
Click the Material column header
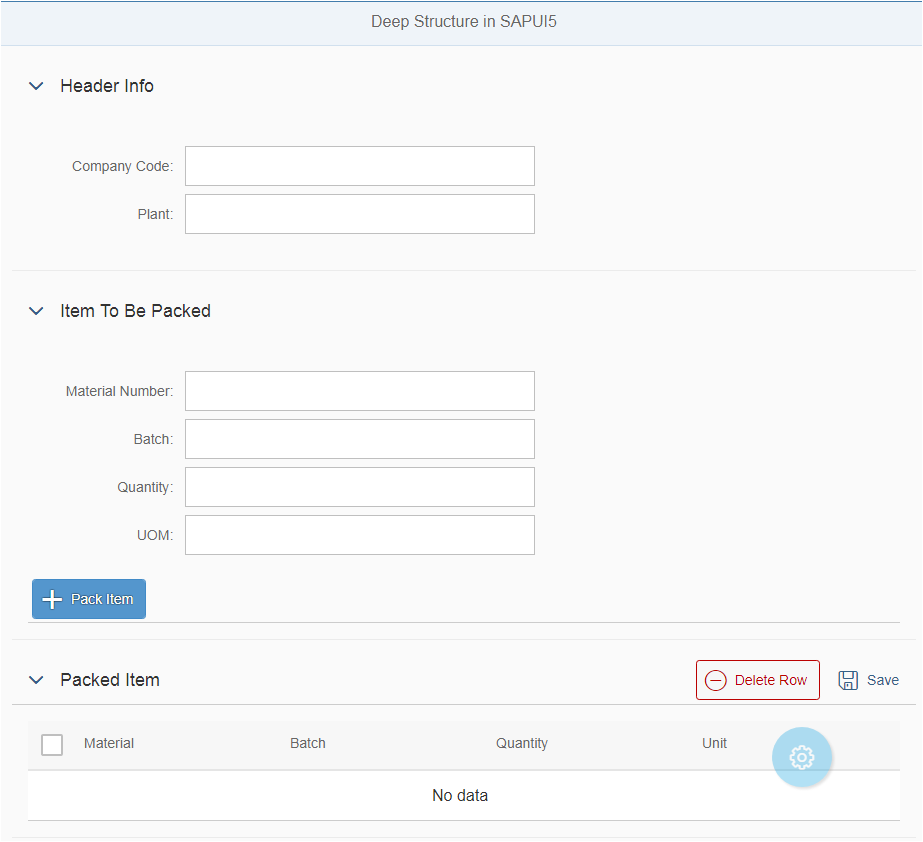coord(109,743)
